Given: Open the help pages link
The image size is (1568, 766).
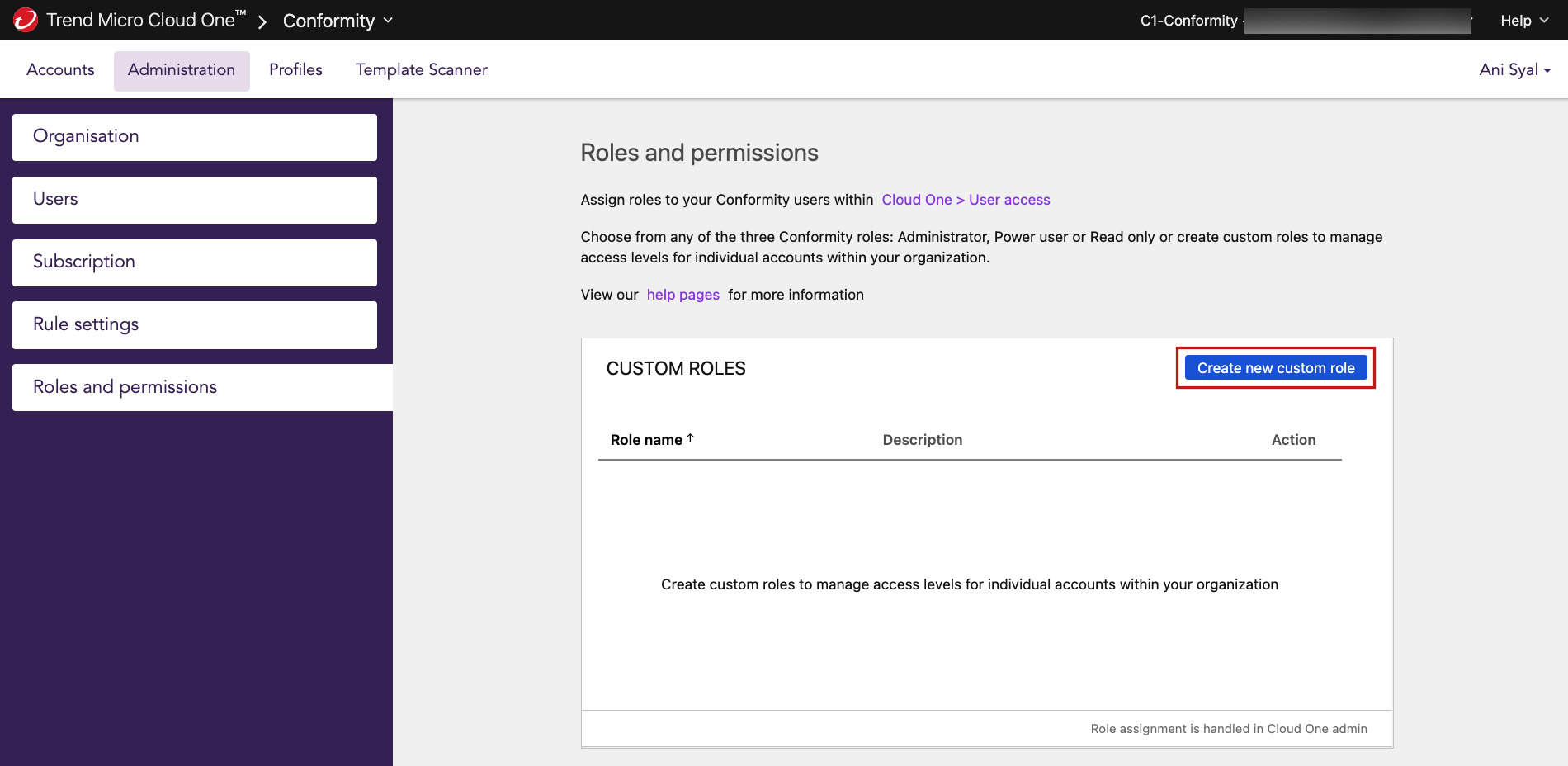Looking at the screenshot, I should [683, 295].
